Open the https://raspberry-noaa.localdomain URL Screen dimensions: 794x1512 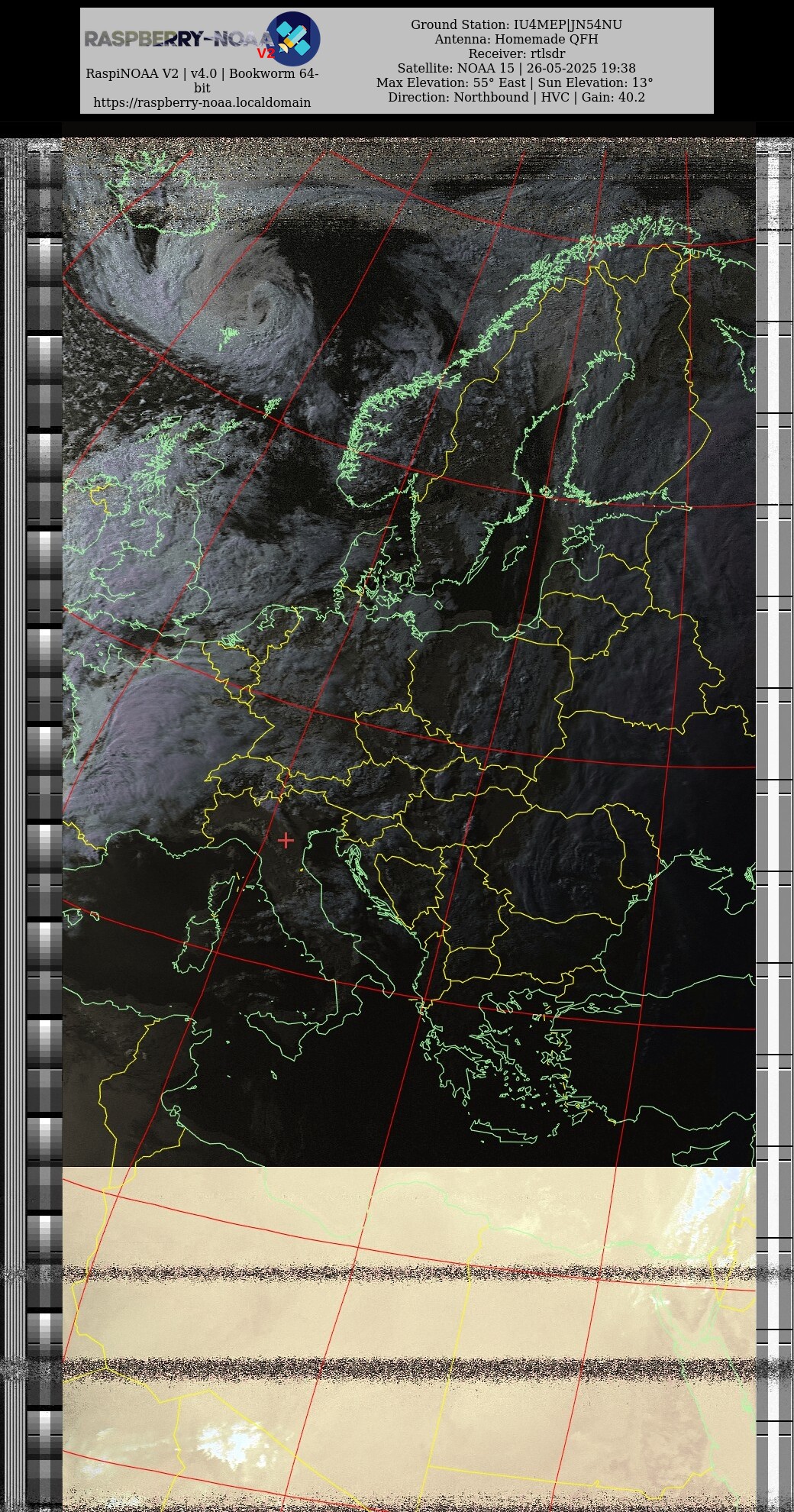(202, 102)
